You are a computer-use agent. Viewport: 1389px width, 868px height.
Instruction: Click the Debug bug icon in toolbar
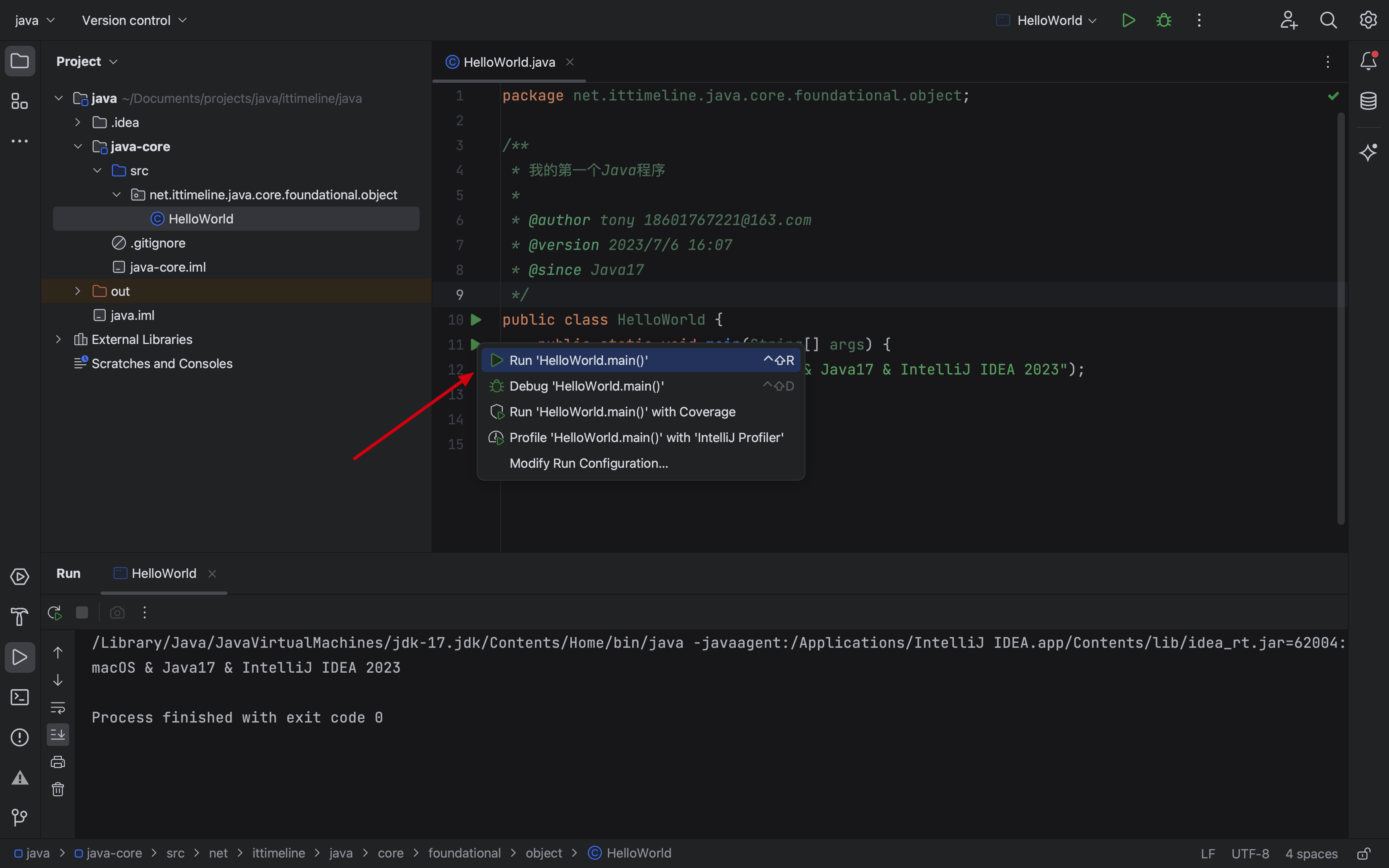coord(1164,20)
